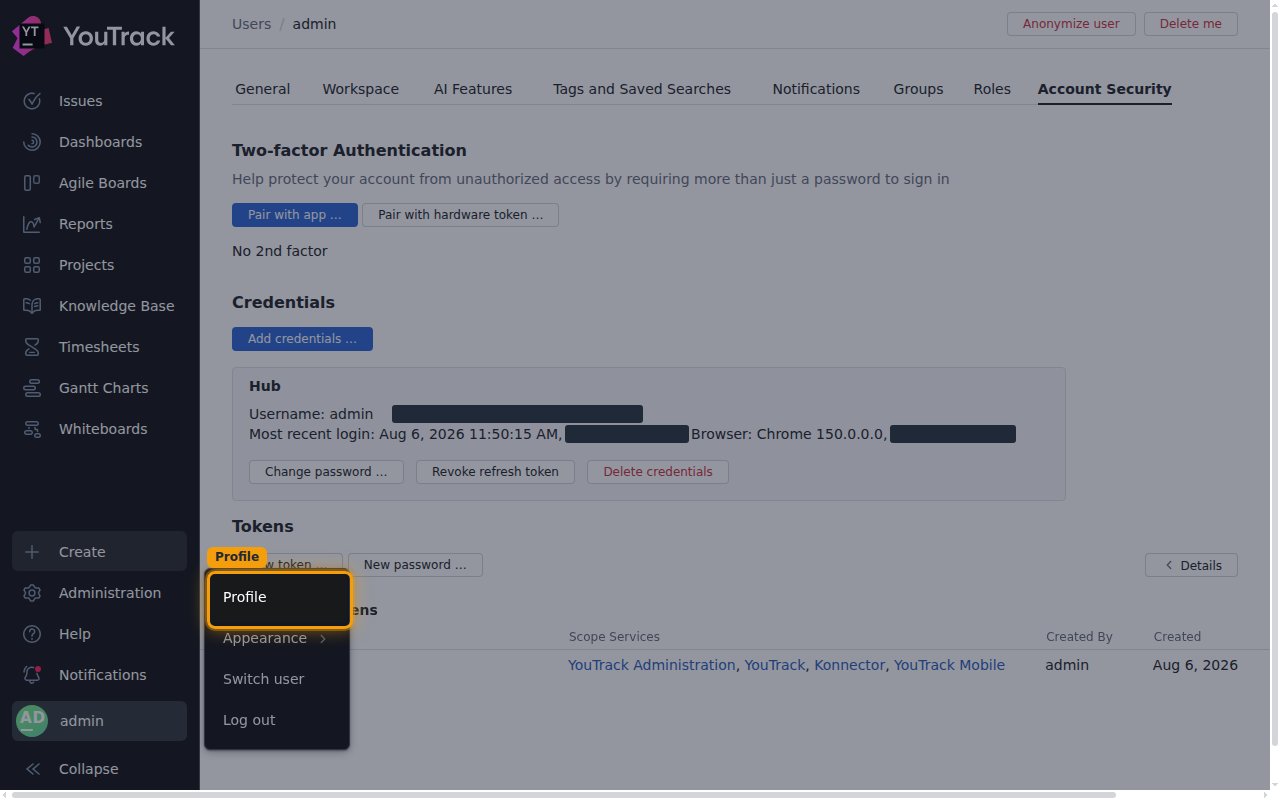The width and height of the screenshot is (1280, 800).
Task: Open the Notifications settings tab
Action: pyautogui.click(x=816, y=89)
